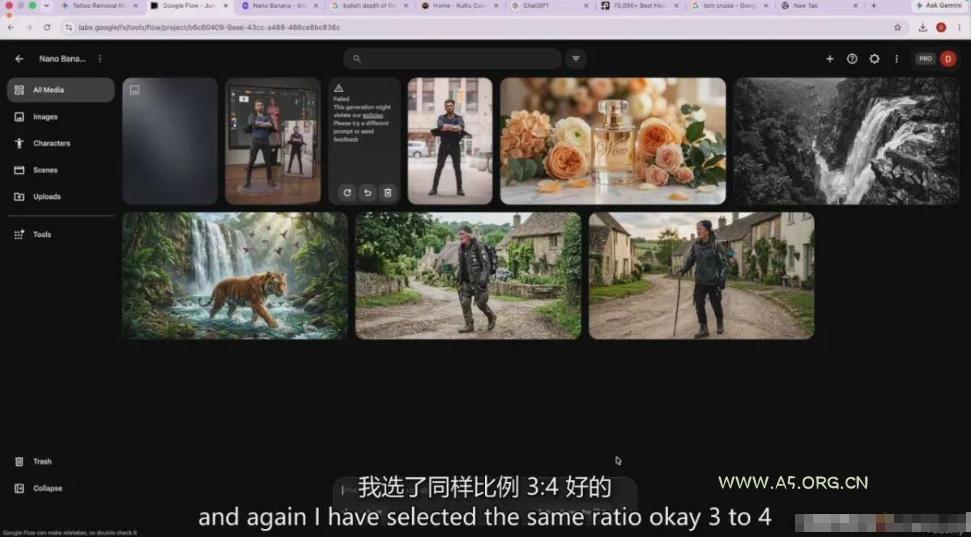Open Uploads section in sidebar
The height and width of the screenshot is (537, 971).
(61, 196)
